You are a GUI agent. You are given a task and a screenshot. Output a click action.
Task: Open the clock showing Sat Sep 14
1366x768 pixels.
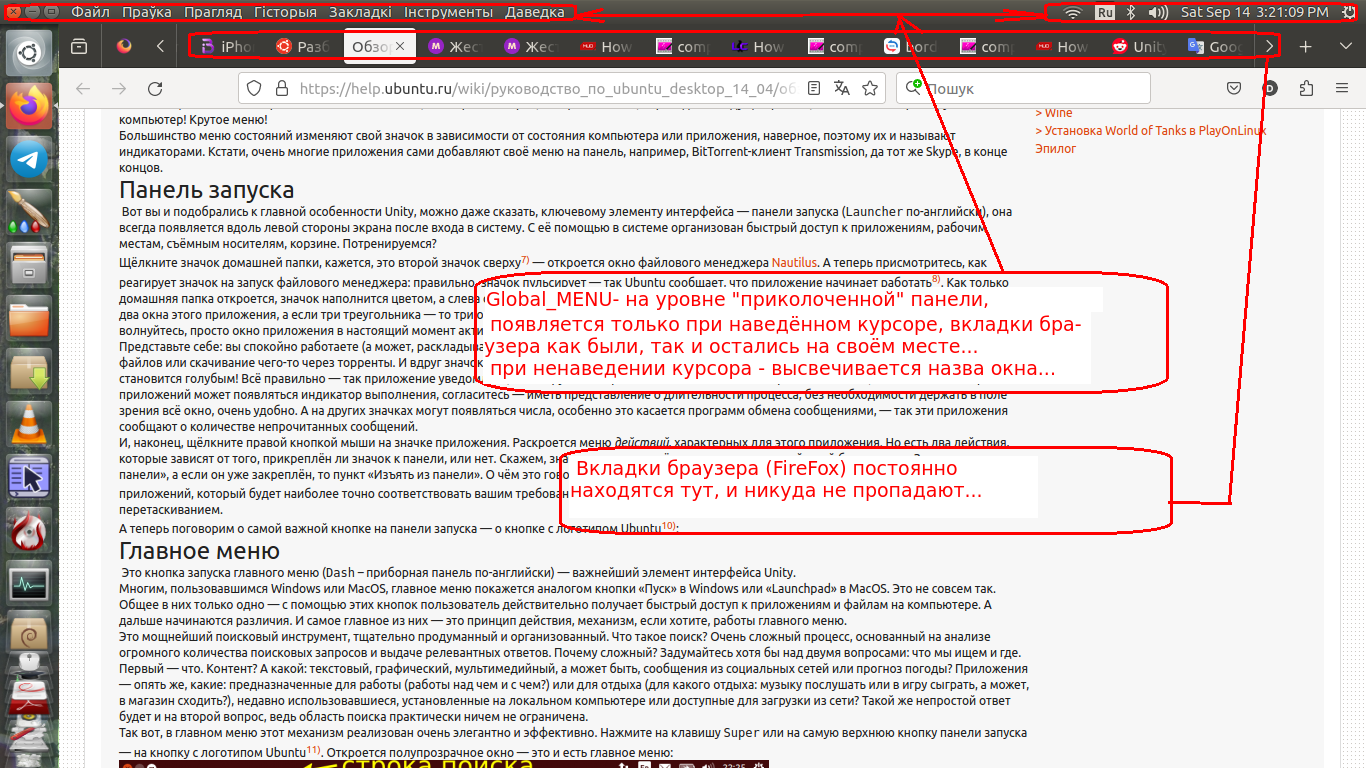click(x=1254, y=12)
